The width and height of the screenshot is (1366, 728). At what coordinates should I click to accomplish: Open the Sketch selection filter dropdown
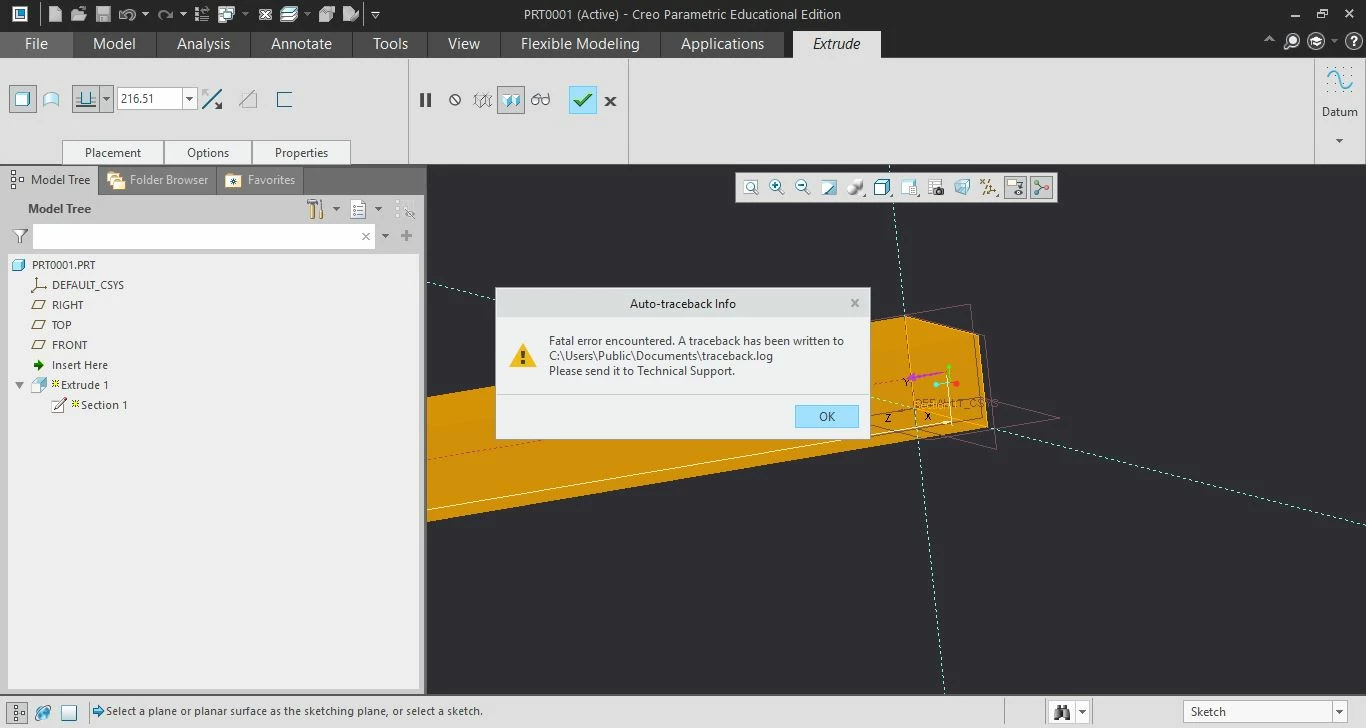1340,712
